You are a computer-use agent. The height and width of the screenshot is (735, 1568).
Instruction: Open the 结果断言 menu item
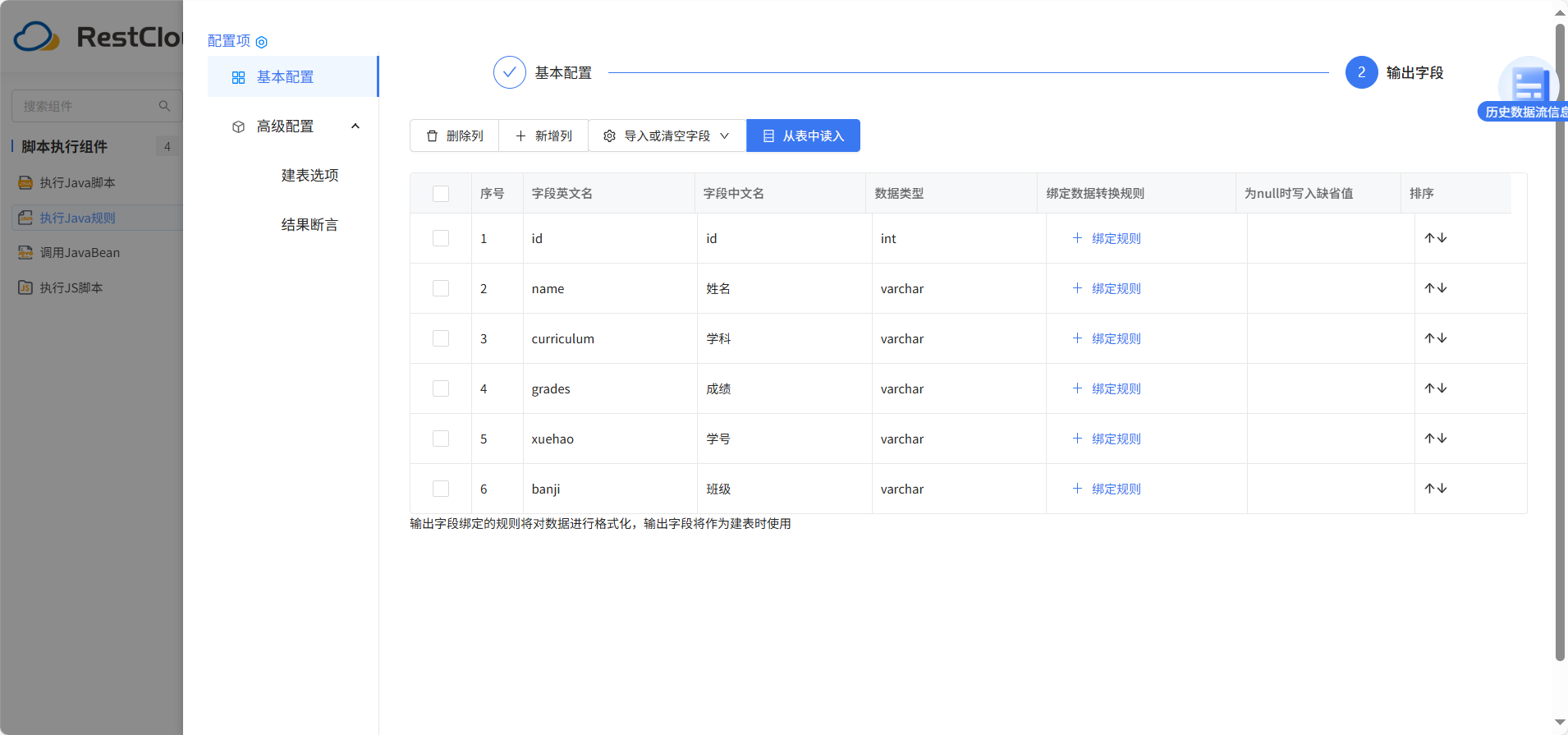click(309, 225)
